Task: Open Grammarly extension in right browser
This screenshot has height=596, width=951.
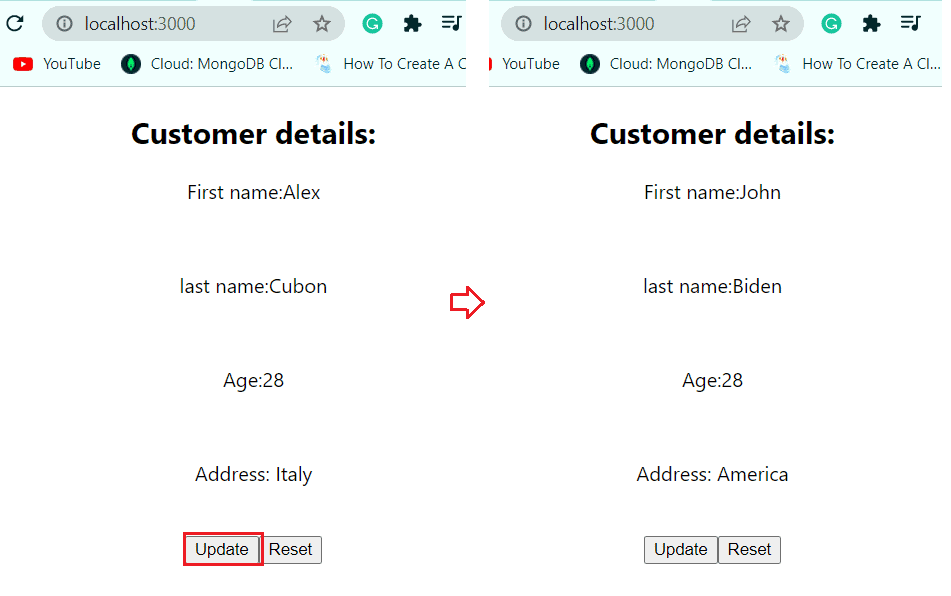Action: 832,24
